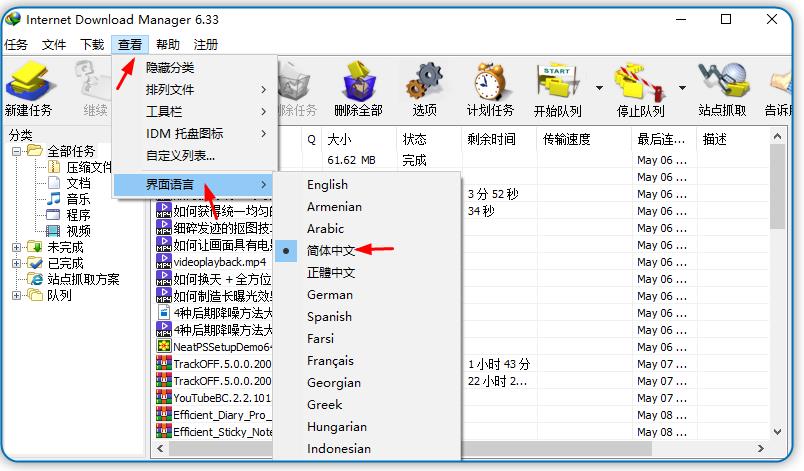
Task: Select the 视频 category icon
Action: tap(53, 231)
